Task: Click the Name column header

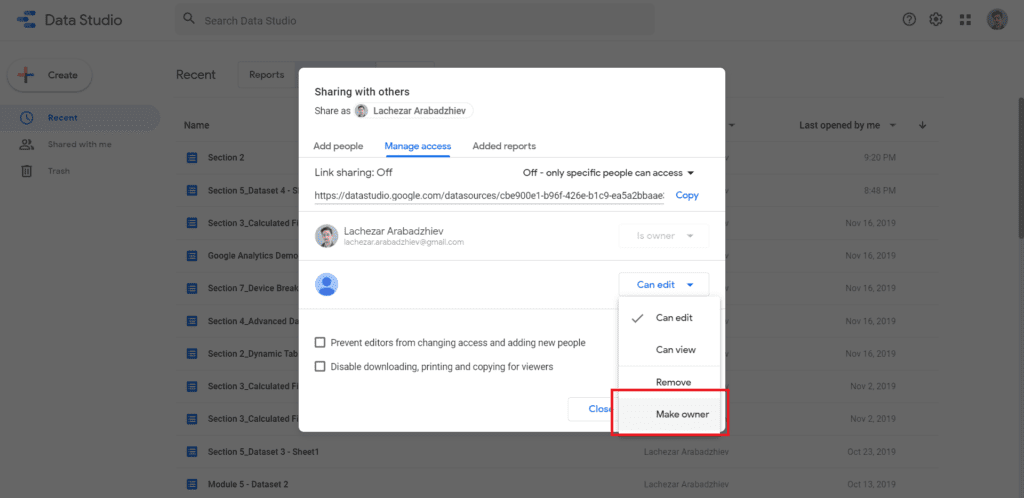Action: 195,125
